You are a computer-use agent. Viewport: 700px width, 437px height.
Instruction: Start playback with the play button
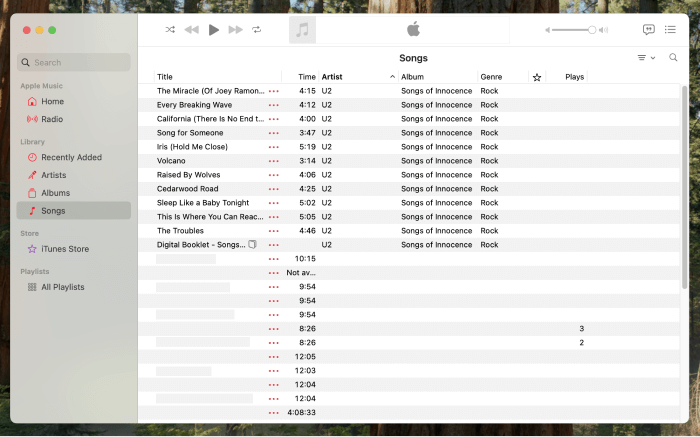pos(214,30)
